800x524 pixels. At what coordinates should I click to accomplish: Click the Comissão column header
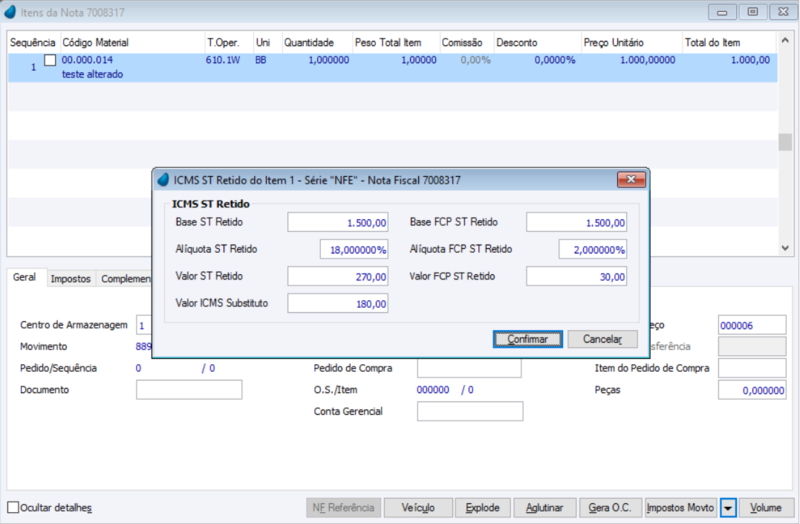(x=466, y=42)
